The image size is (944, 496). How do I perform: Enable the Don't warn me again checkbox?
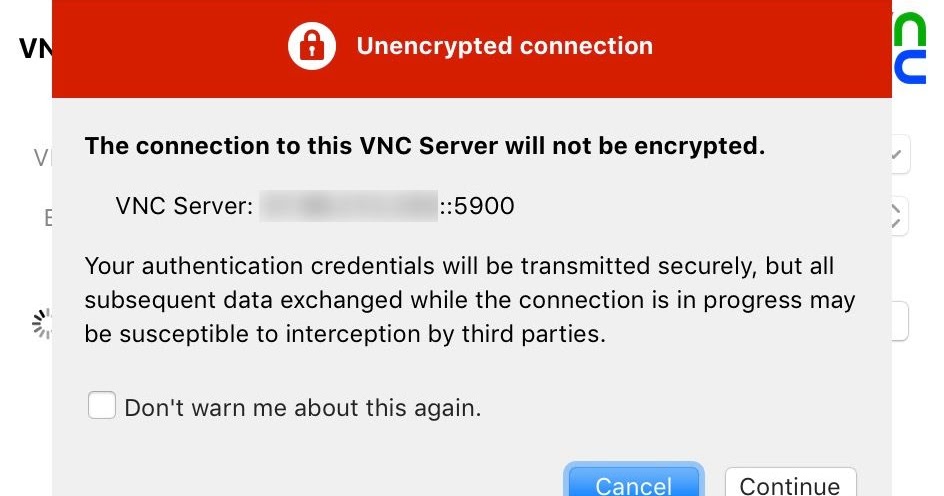(102, 405)
